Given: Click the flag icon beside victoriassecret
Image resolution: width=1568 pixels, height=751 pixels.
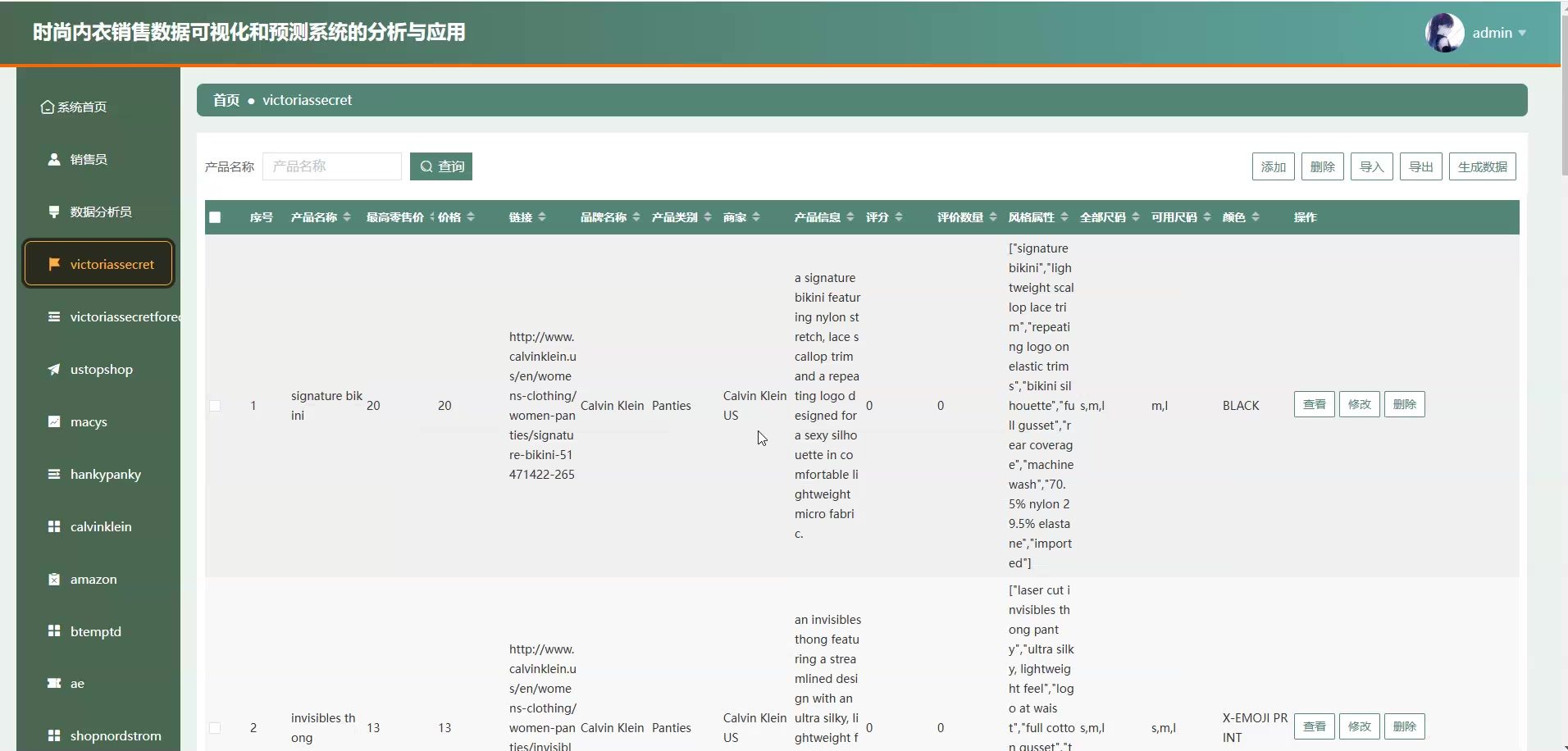Looking at the screenshot, I should [x=54, y=264].
